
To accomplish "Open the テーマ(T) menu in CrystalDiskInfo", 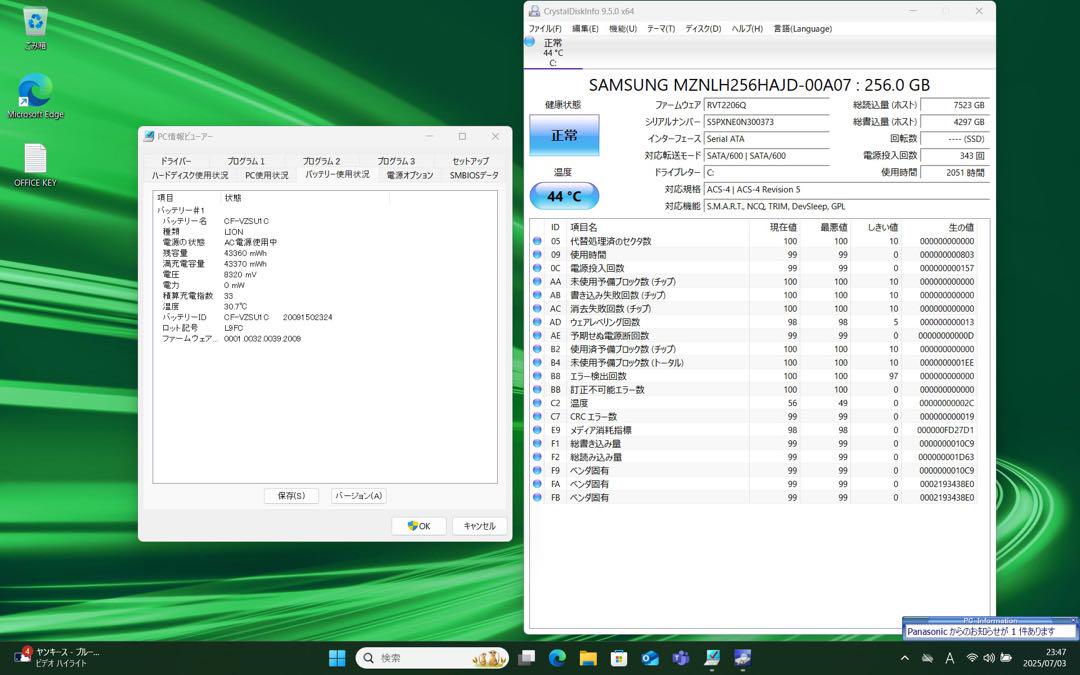I will click(661, 29).
